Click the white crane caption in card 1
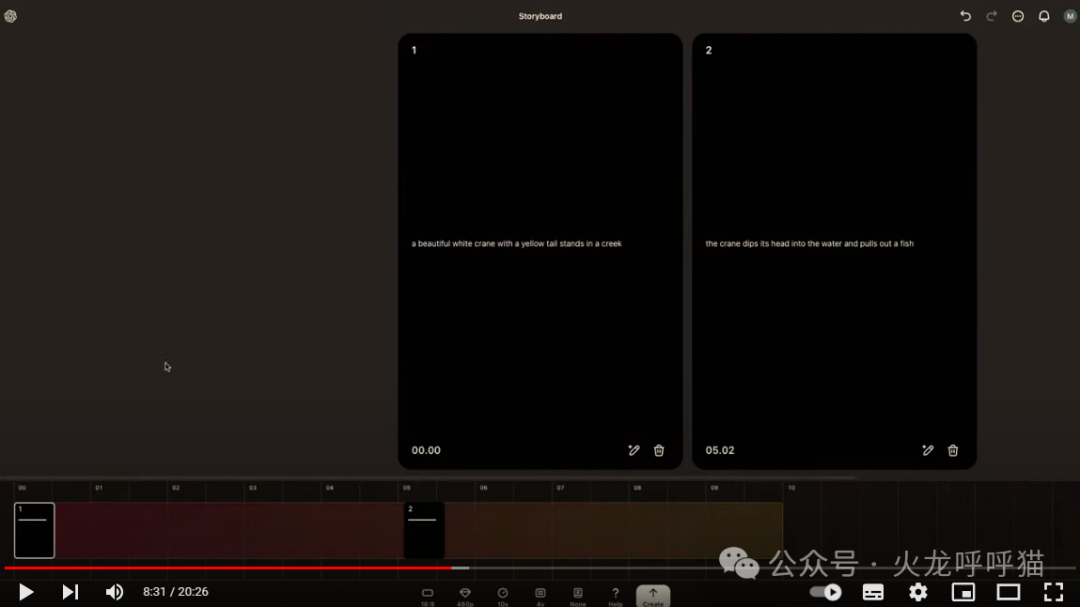Image resolution: width=1080 pixels, height=607 pixels. pos(517,243)
